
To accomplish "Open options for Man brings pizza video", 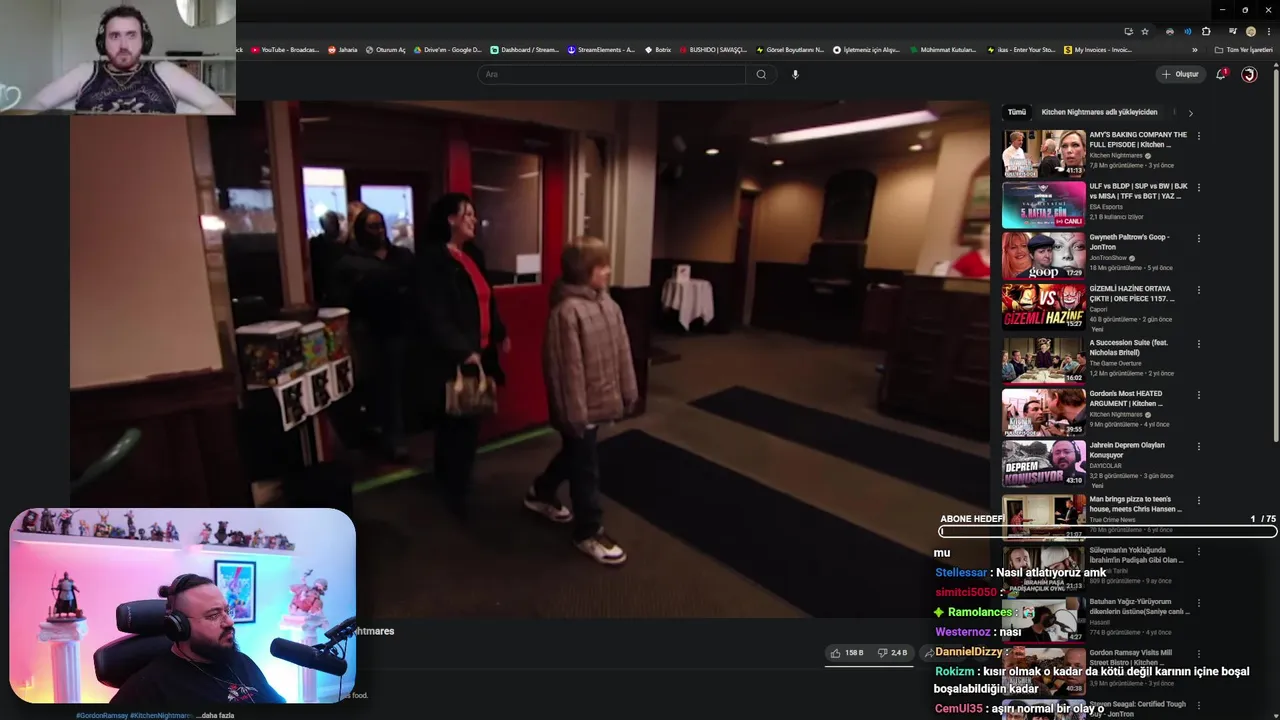I will [1198, 499].
